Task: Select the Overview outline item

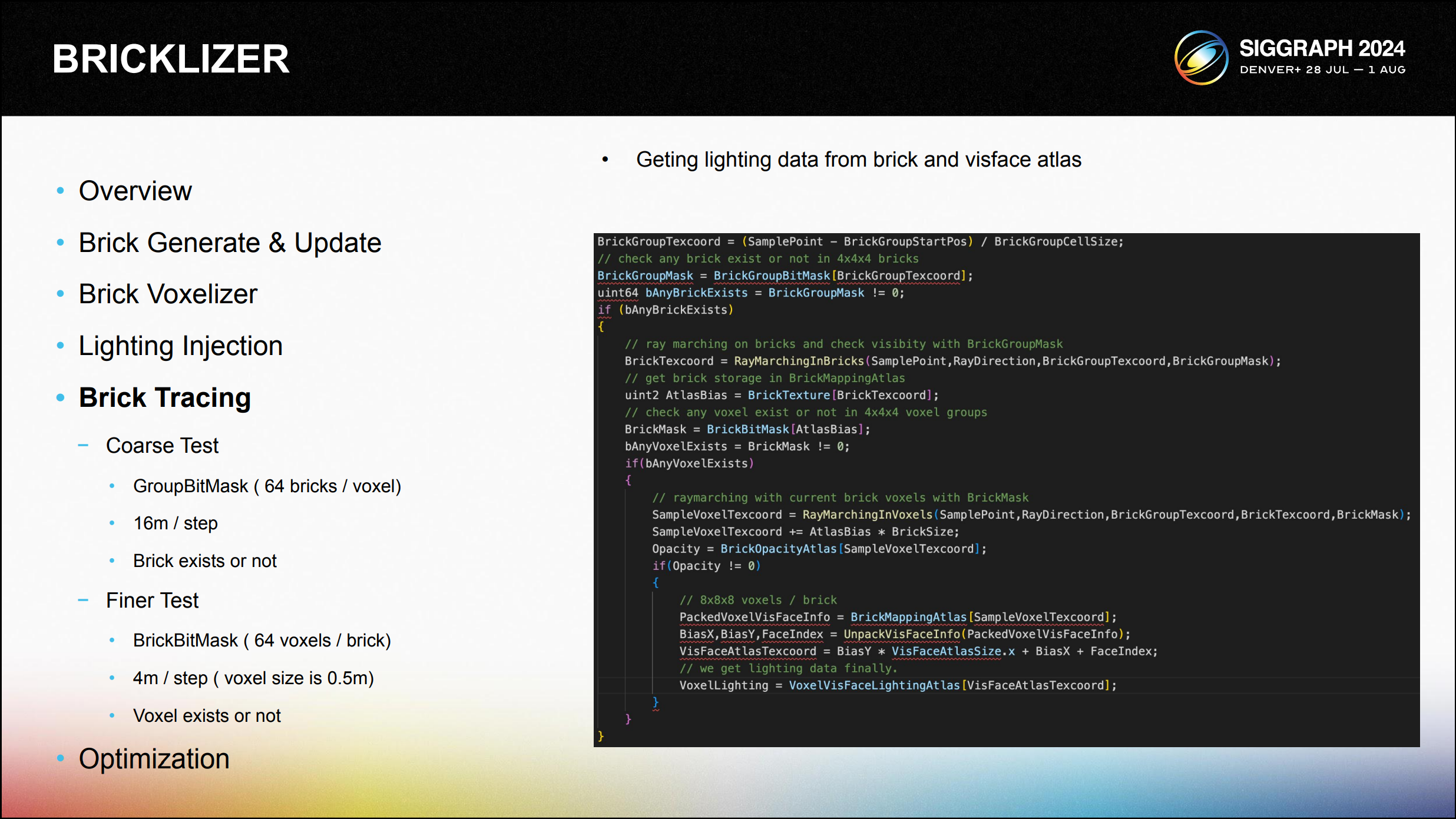Action: [135, 191]
